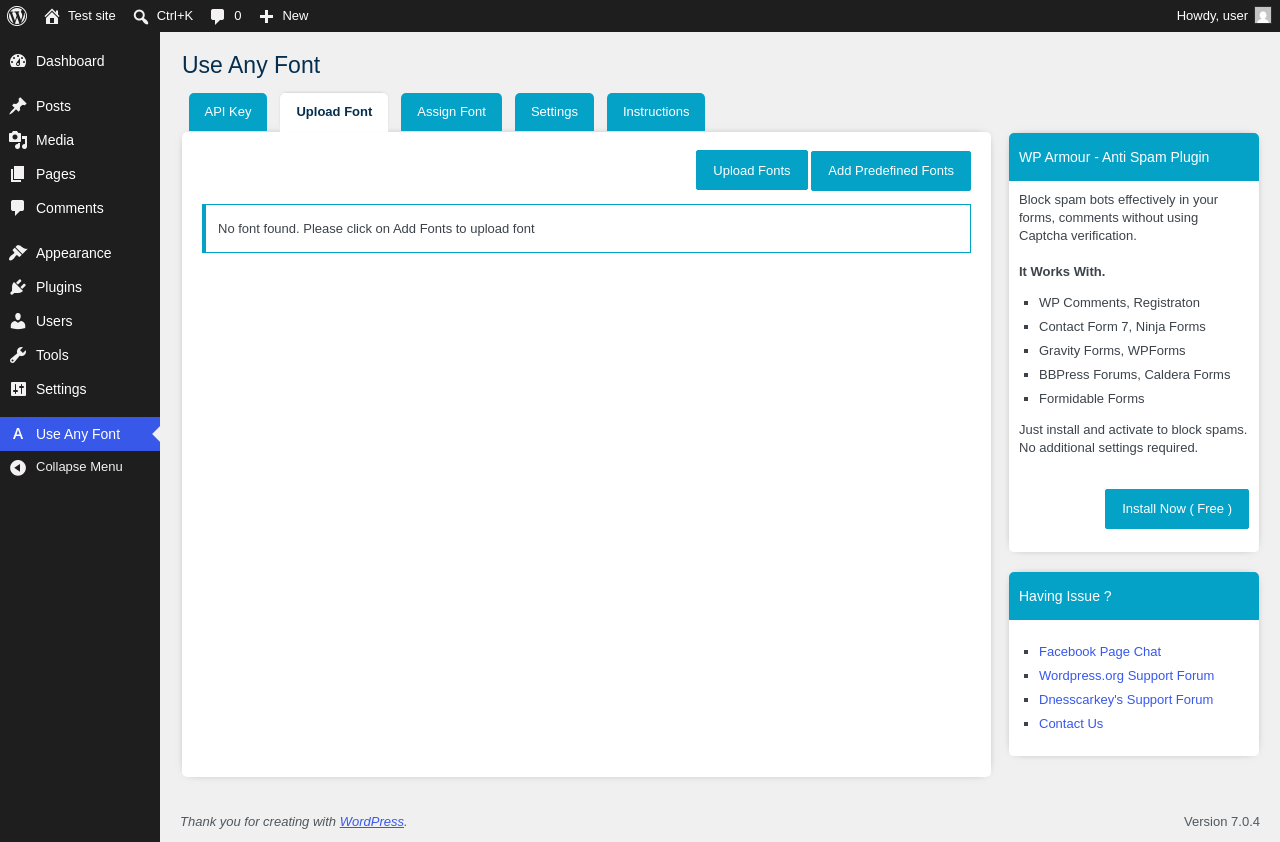Open search via magnifier icon
1280x842 pixels.
141,16
